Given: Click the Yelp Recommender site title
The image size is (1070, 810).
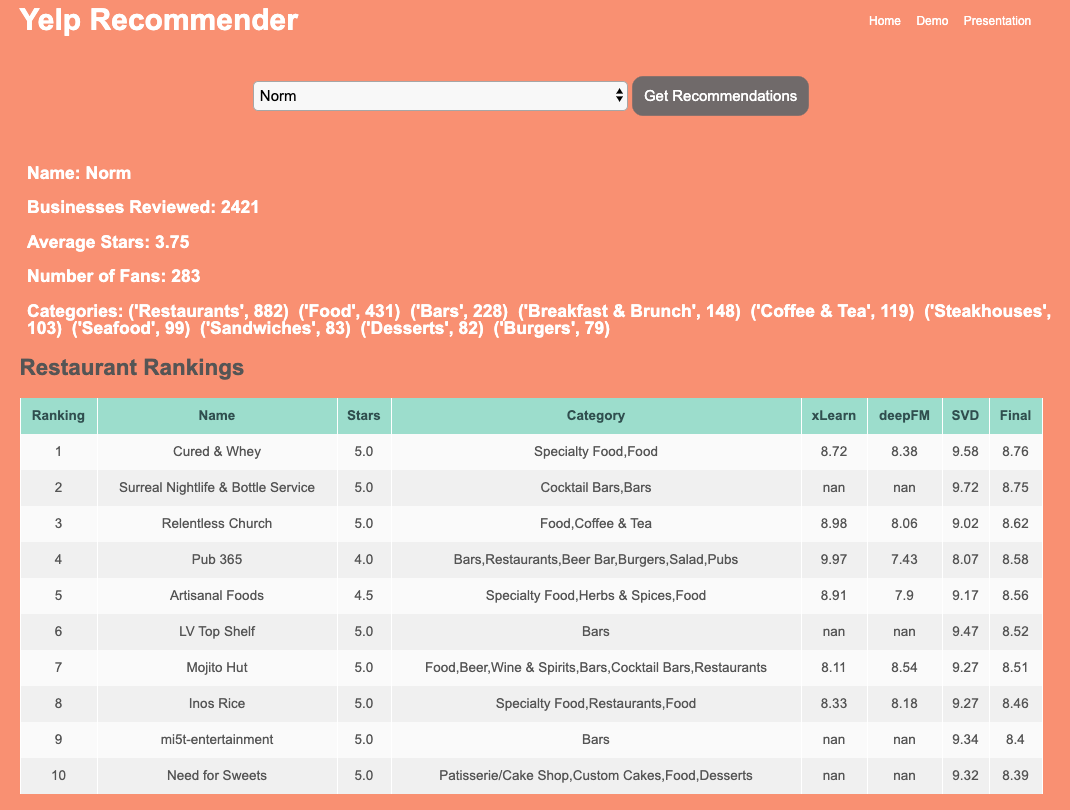Looking at the screenshot, I should point(159,20).
